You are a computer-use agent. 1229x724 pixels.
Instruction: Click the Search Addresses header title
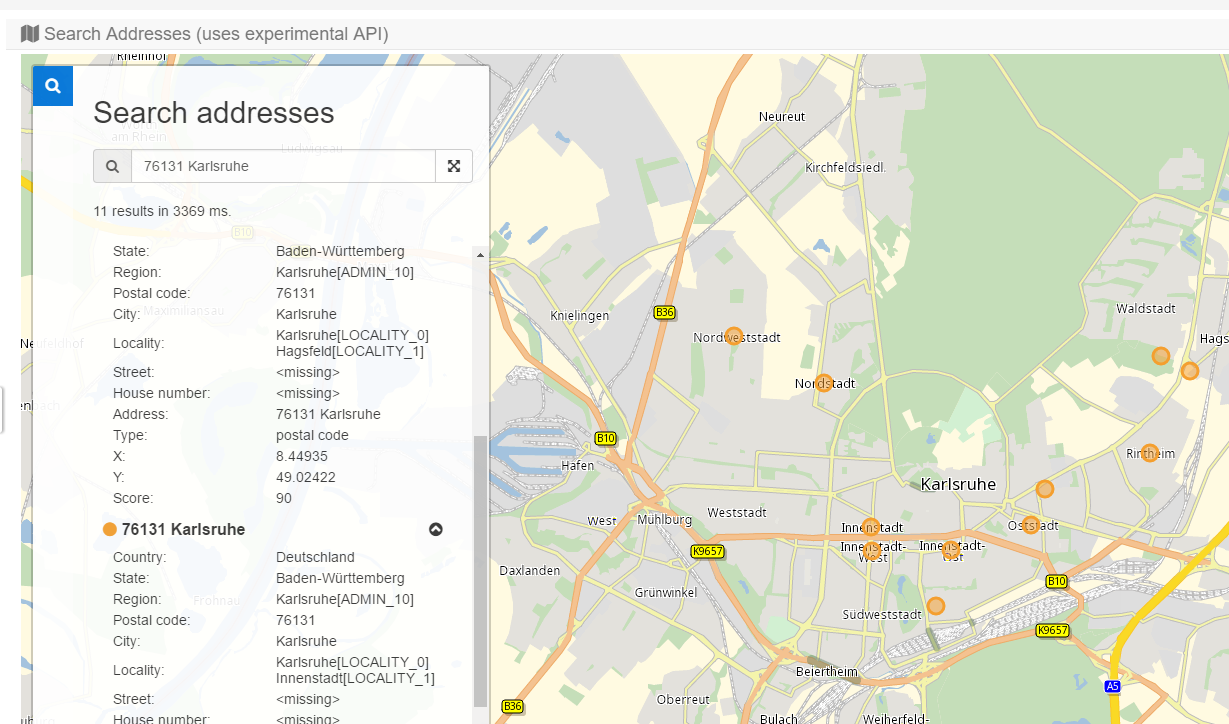click(x=216, y=34)
